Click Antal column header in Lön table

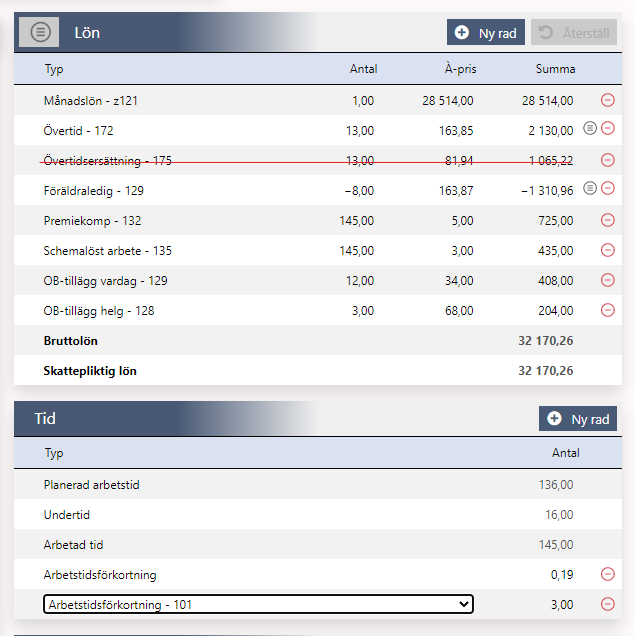pyautogui.click(x=363, y=69)
